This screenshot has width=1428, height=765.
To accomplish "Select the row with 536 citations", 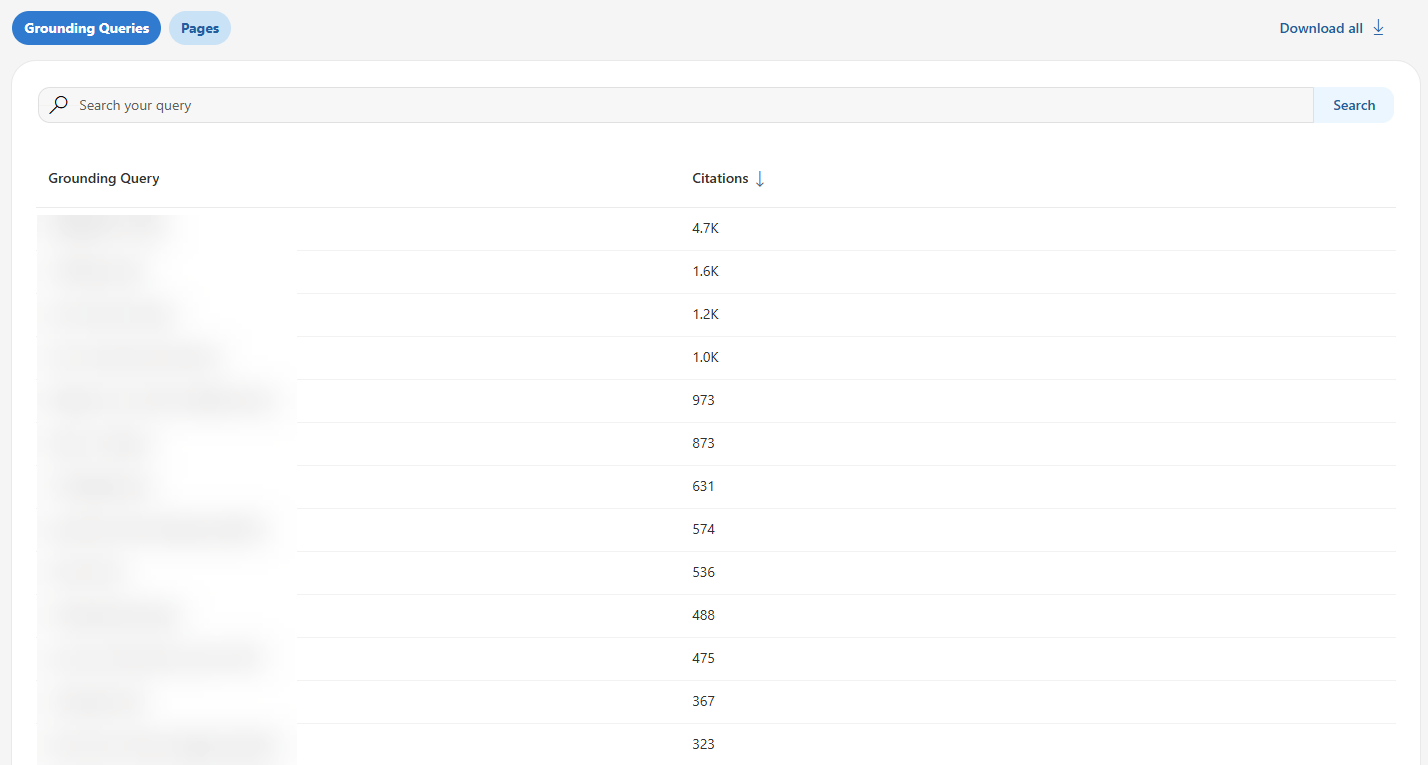I will pyautogui.click(x=703, y=572).
